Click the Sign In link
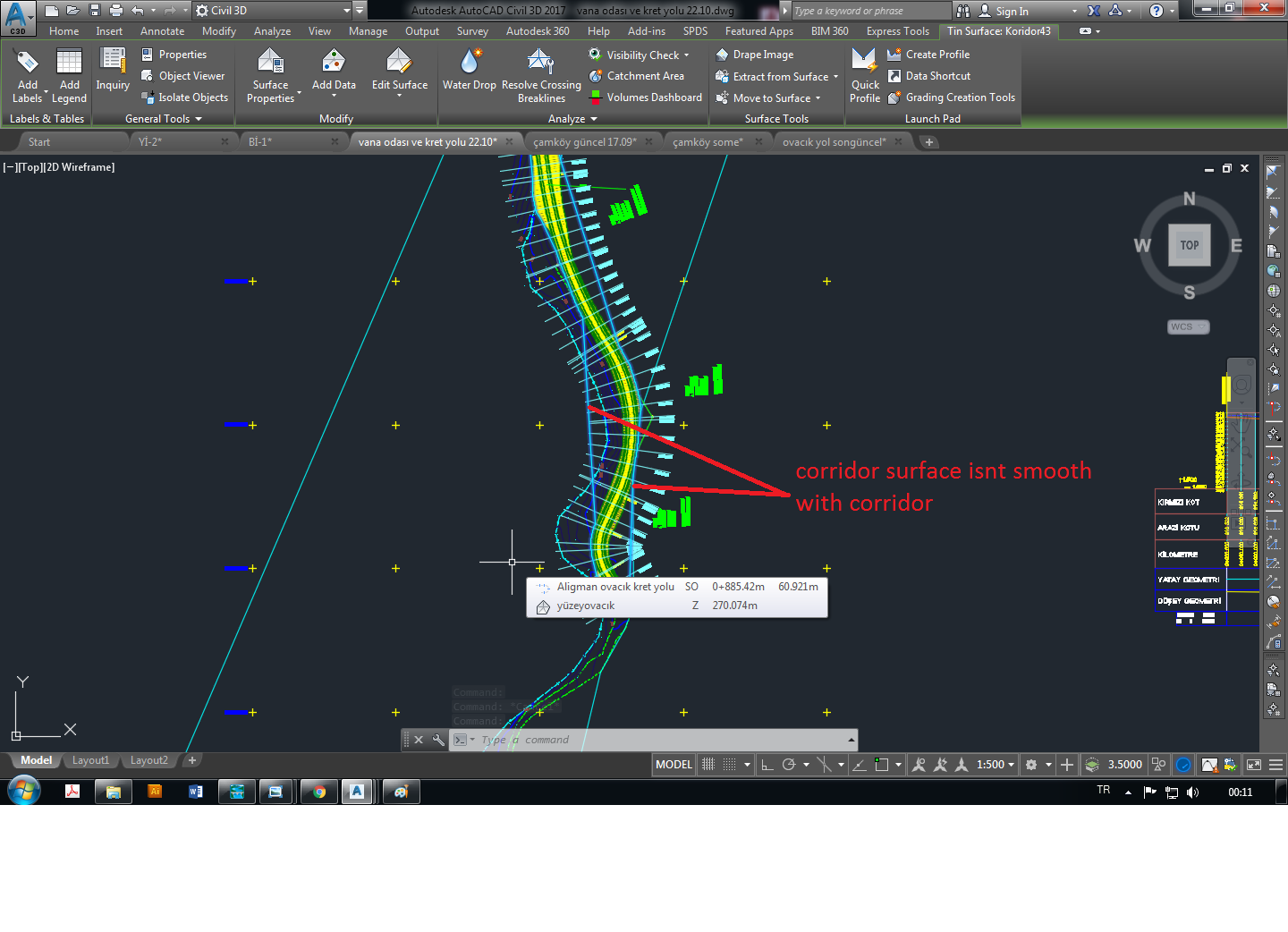The image size is (1288, 932). 1011,11
